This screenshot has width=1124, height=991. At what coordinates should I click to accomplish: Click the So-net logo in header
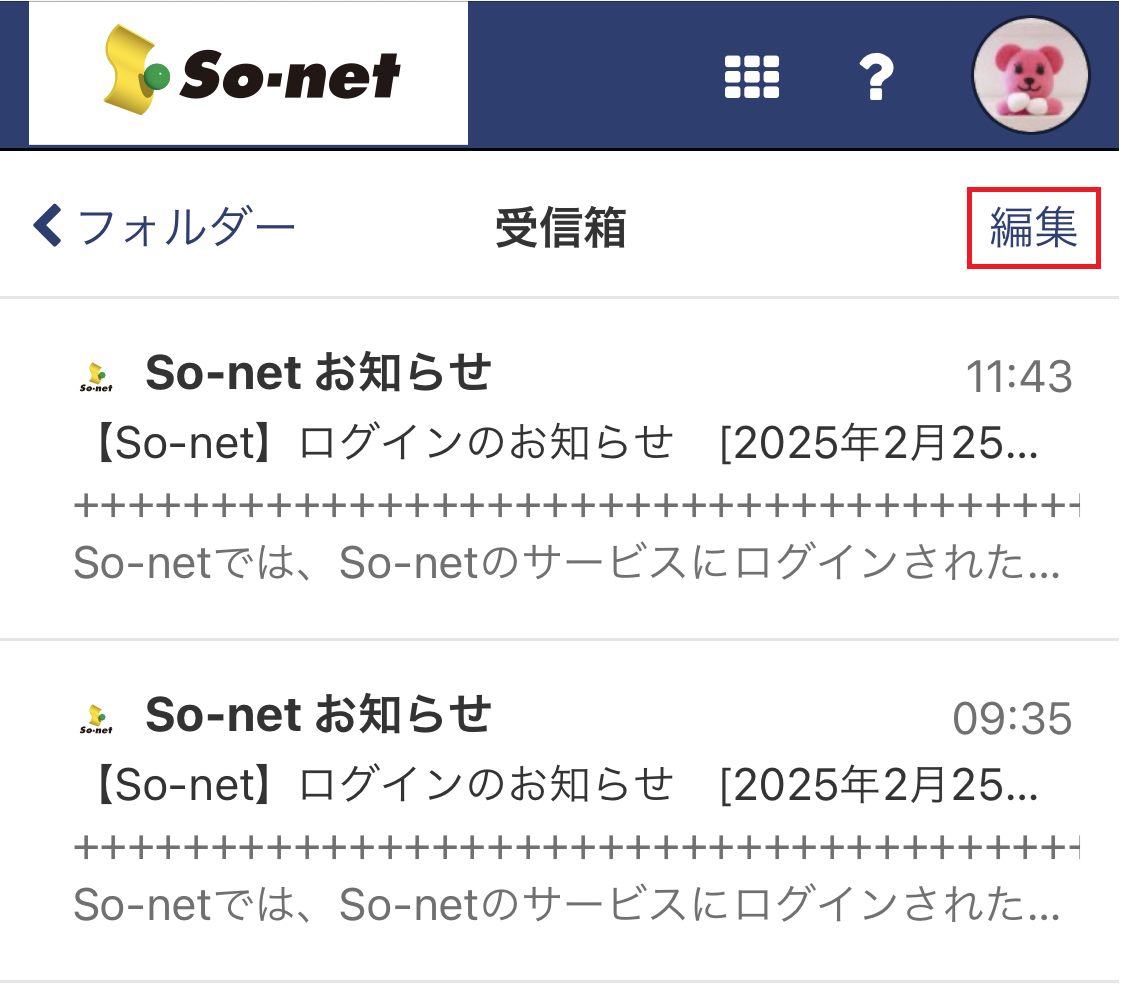(x=249, y=74)
